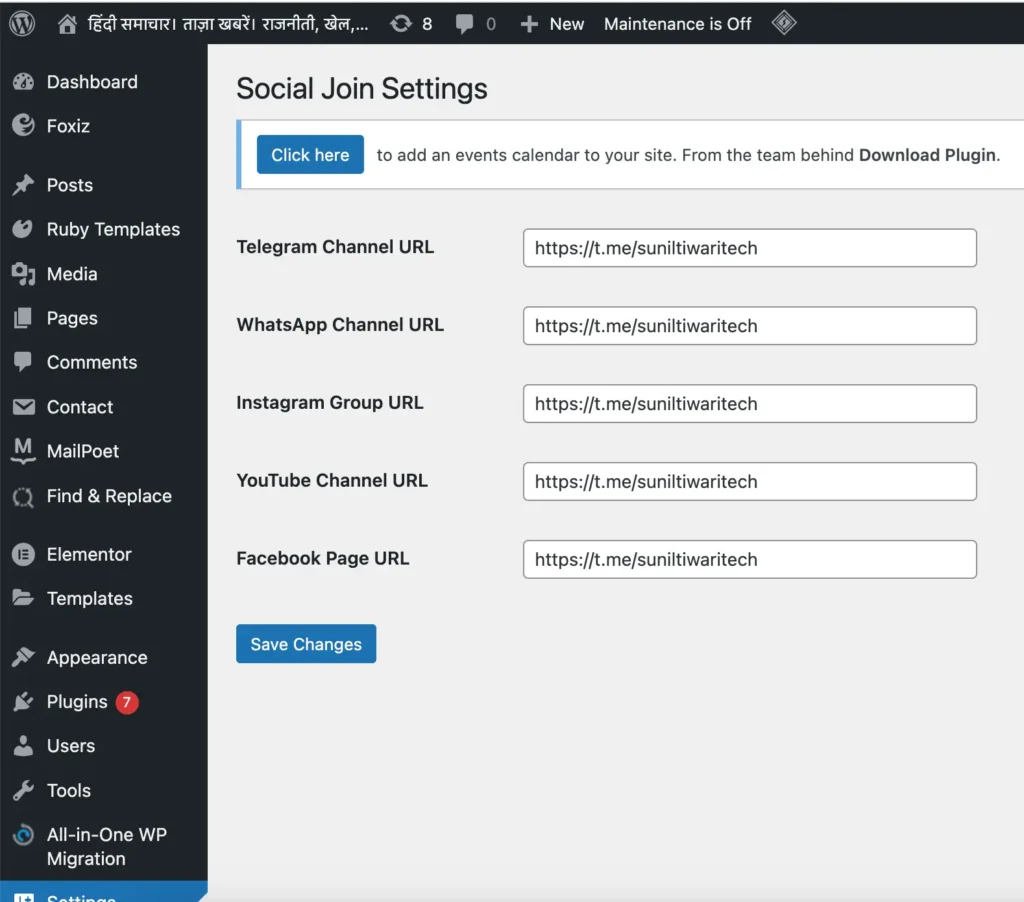This screenshot has height=902, width=1024.
Task: Open Elementor menu item
Action: click(x=89, y=554)
